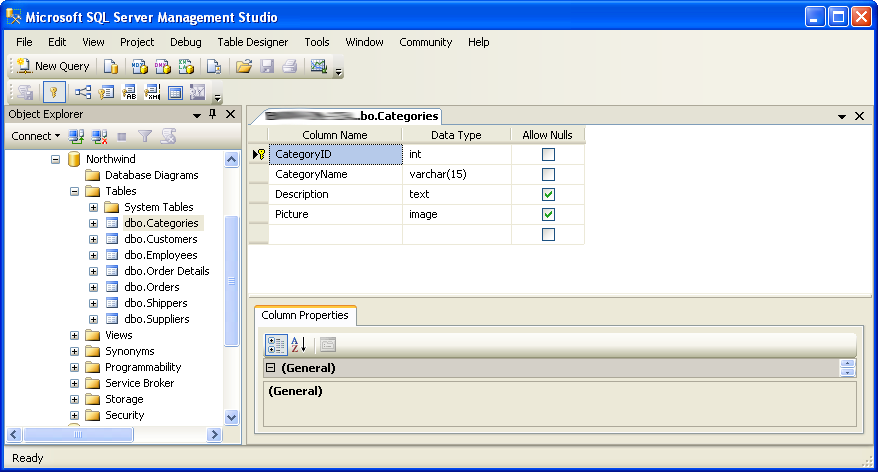The height and width of the screenshot is (472, 878).
Task: Open Analysis Services MDX Query
Action: (139, 67)
